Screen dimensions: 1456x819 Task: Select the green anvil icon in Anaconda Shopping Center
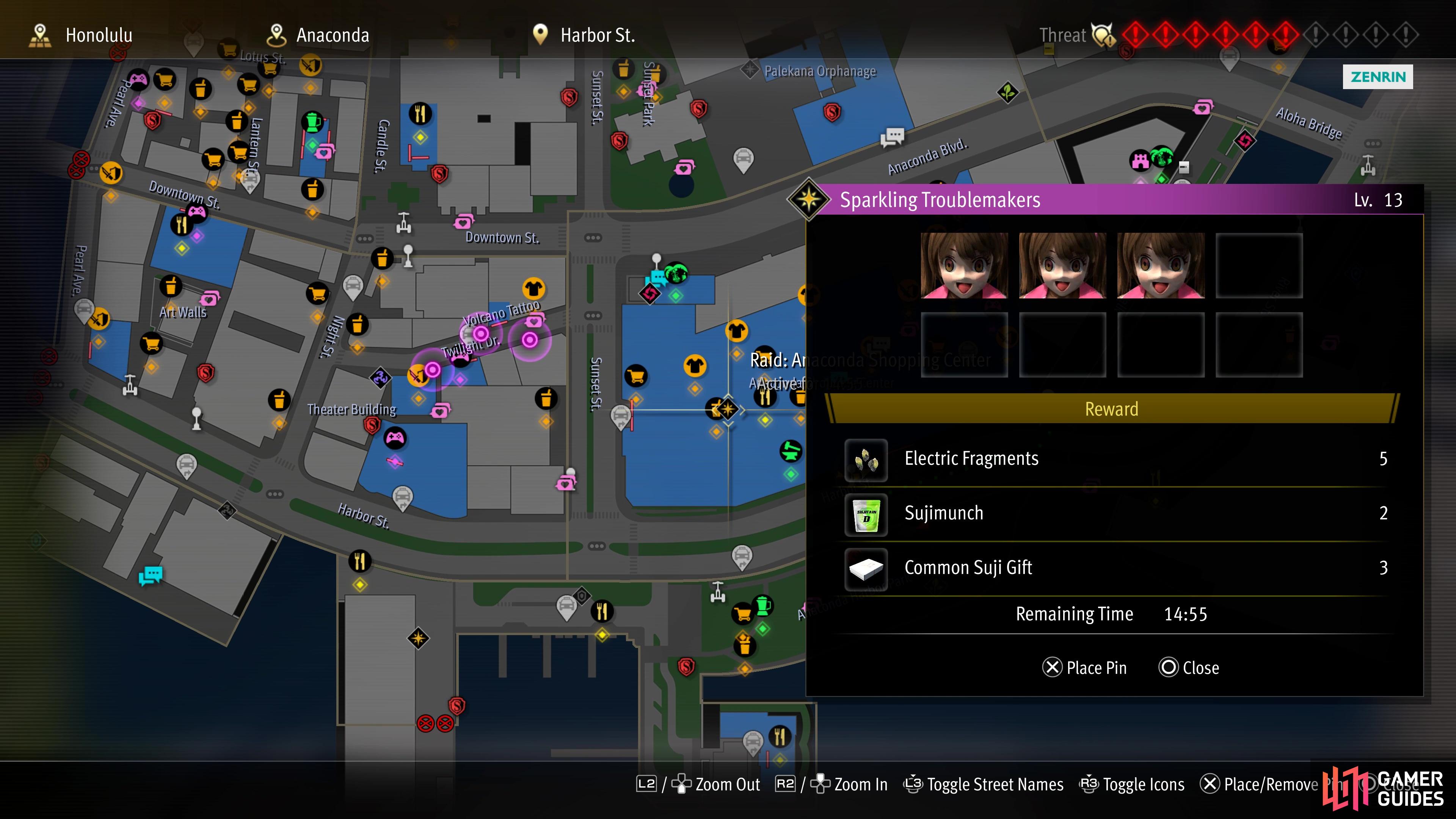click(791, 451)
